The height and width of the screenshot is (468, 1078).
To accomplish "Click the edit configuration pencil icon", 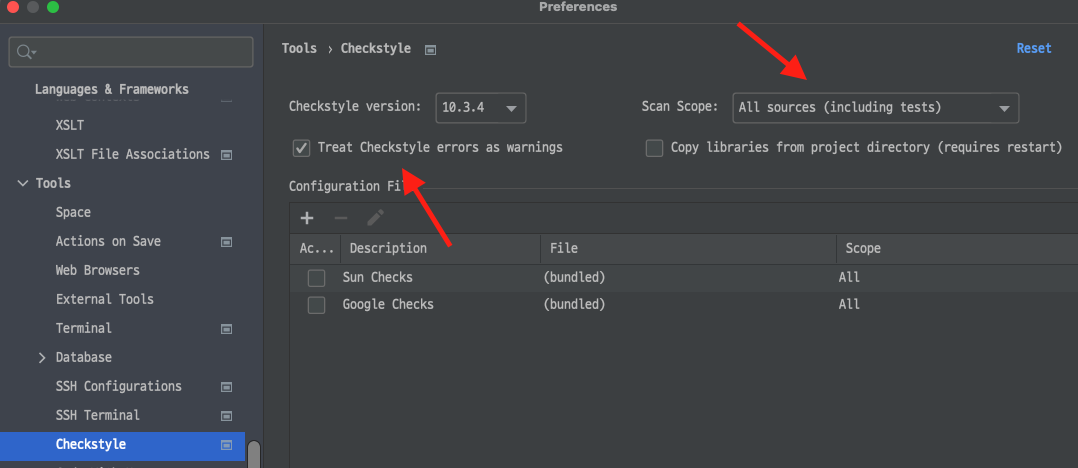I will pyautogui.click(x=375, y=219).
